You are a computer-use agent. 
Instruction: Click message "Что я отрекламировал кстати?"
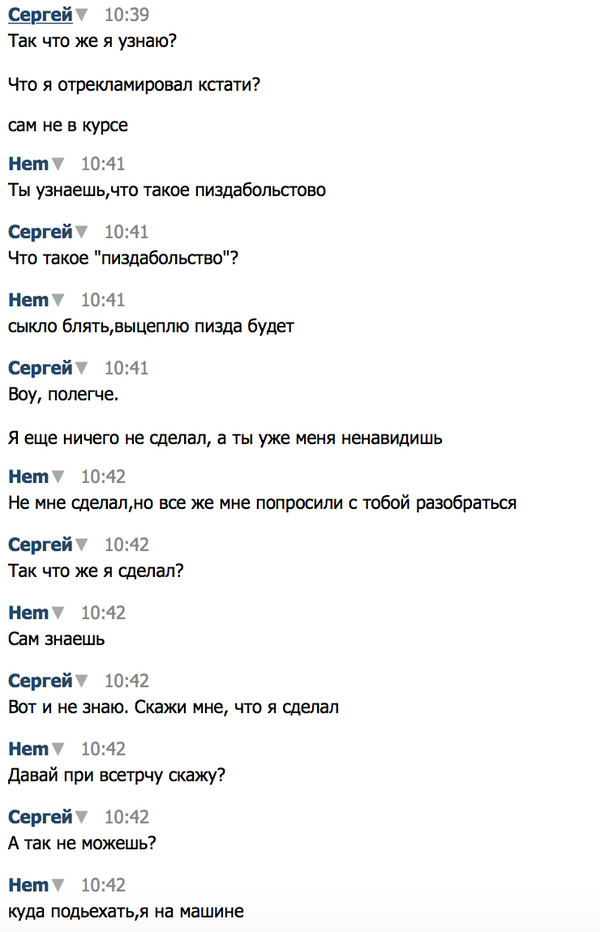[x=134, y=86]
